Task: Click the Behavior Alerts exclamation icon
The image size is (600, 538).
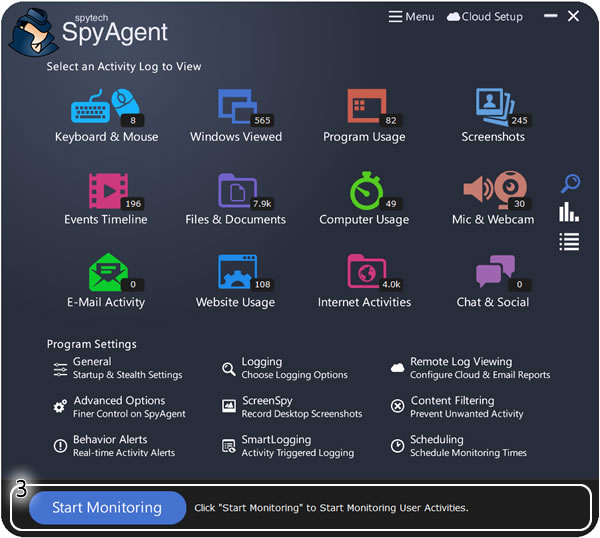Action: pos(60,445)
